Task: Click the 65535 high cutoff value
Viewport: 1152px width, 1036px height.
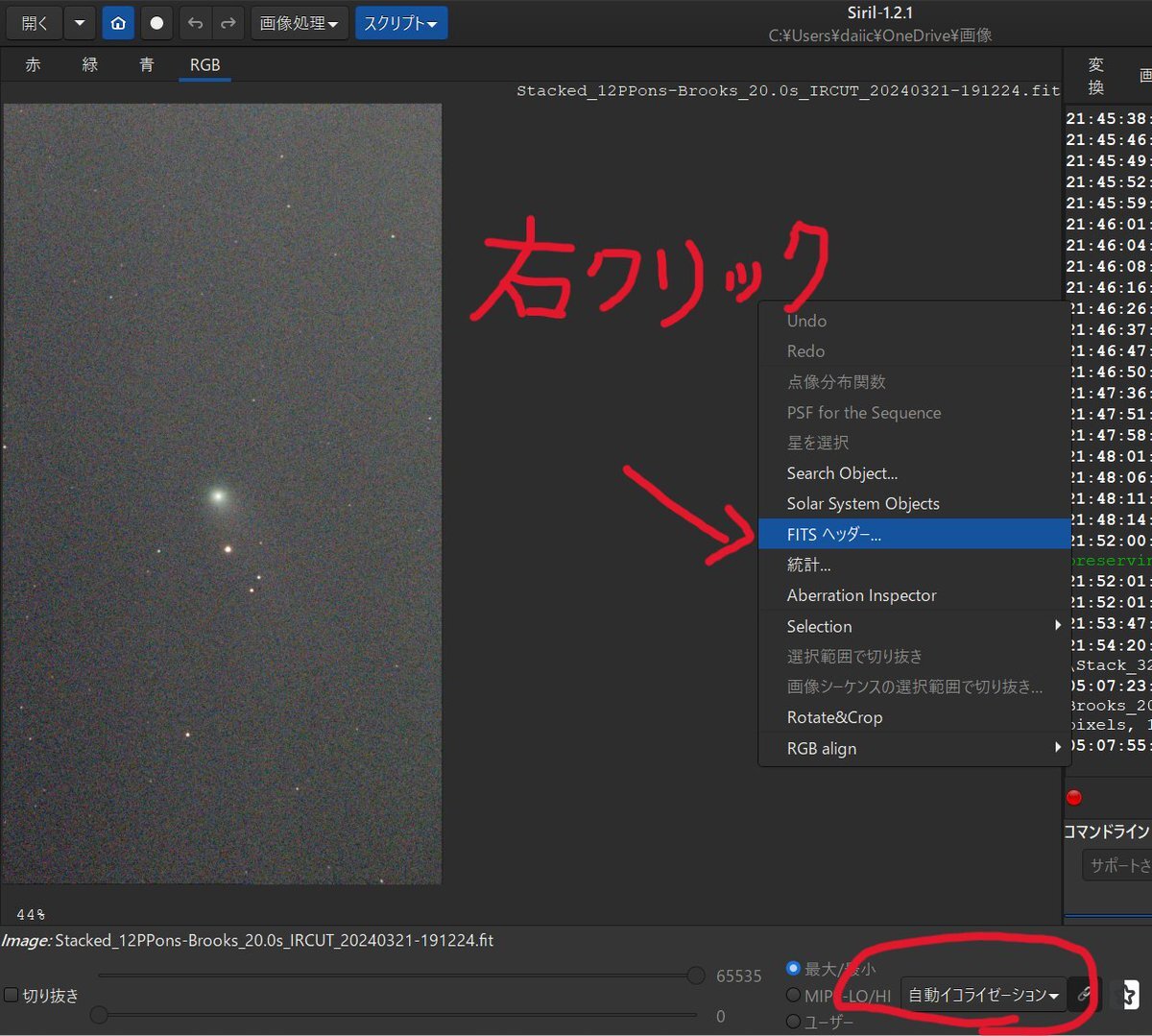Action: click(738, 976)
